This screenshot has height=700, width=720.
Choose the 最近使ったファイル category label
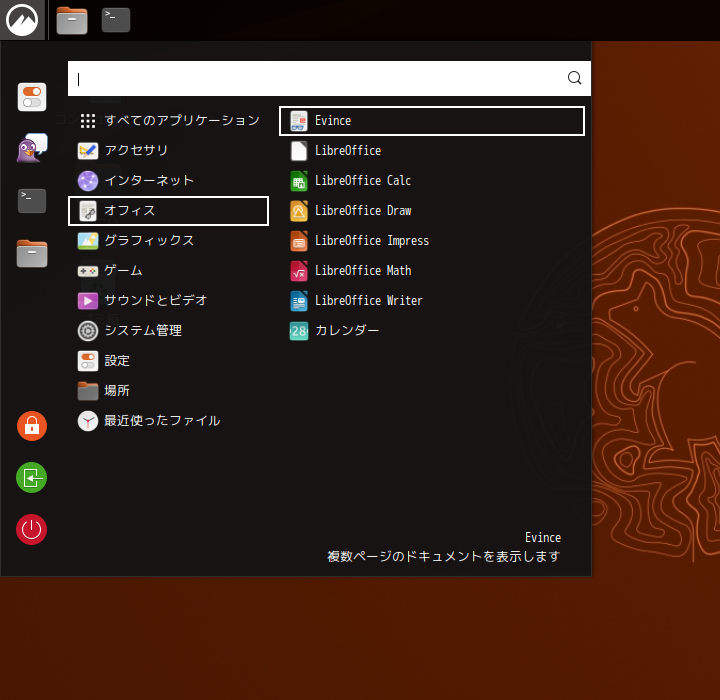162,420
